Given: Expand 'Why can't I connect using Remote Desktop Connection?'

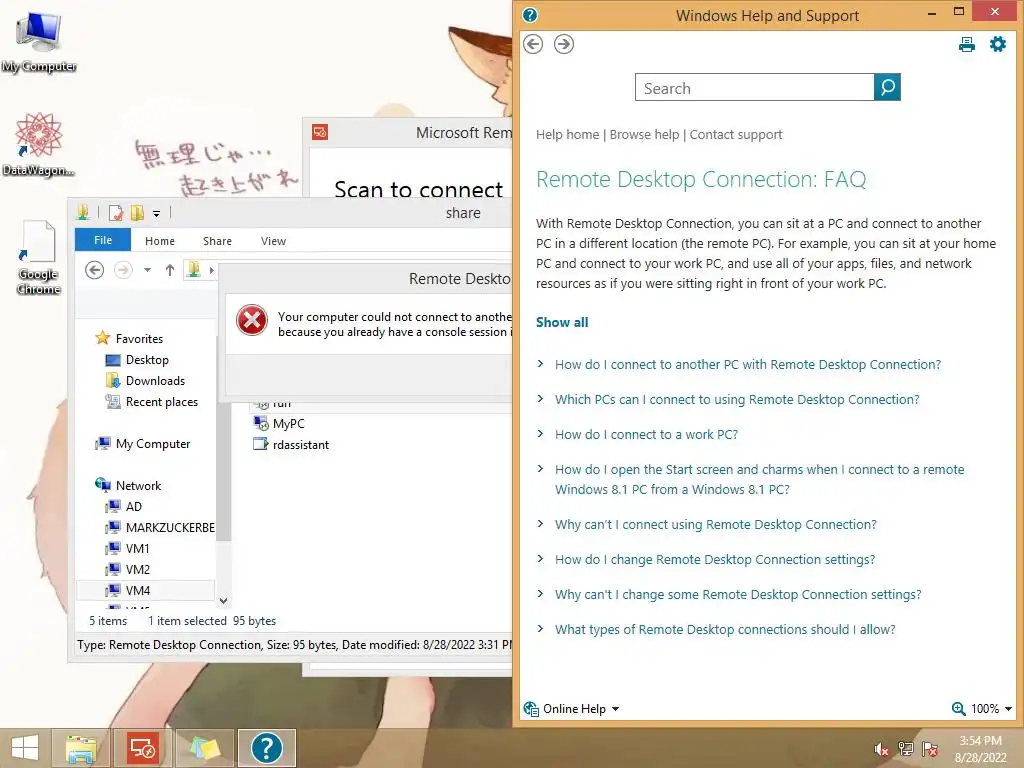Looking at the screenshot, I should [x=715, y=524].
